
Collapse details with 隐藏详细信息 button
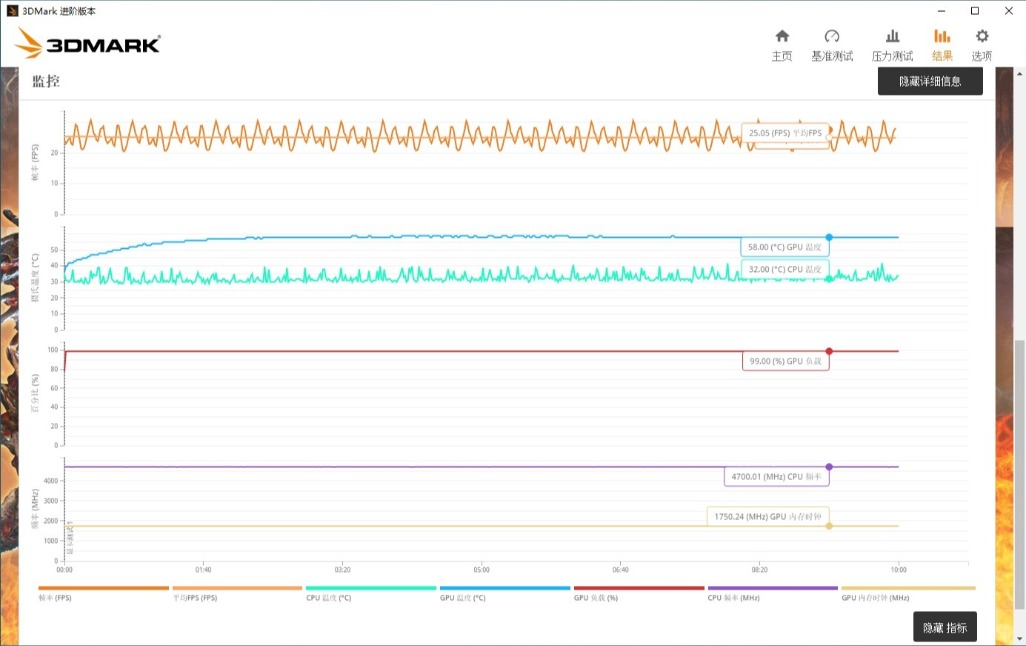(930, 81)
